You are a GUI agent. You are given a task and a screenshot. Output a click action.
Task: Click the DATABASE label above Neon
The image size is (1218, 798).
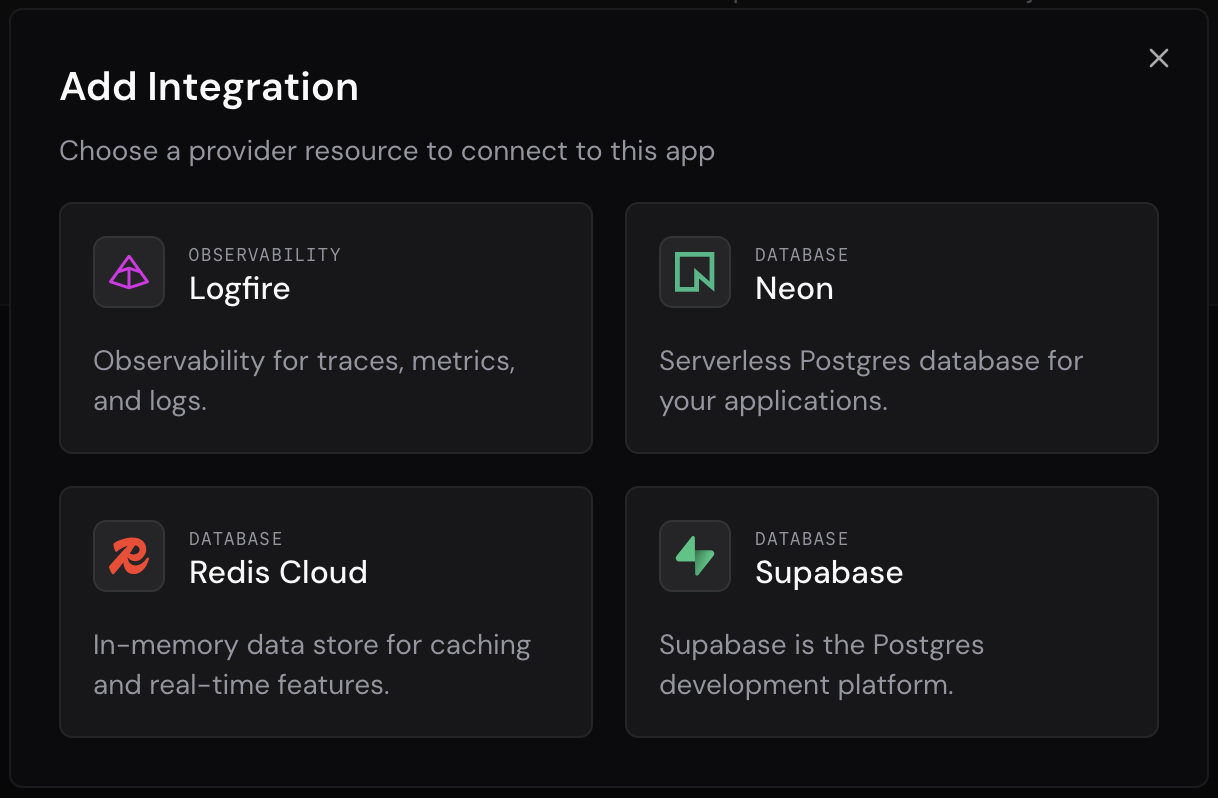[x=802, y=255]
